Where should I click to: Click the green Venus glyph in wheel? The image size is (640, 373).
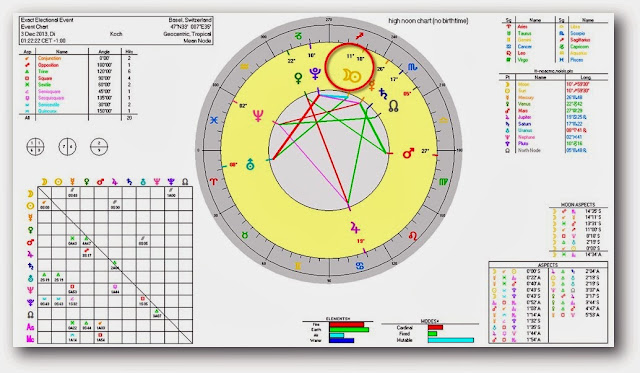pyautogui.click(x=298, y=78)
